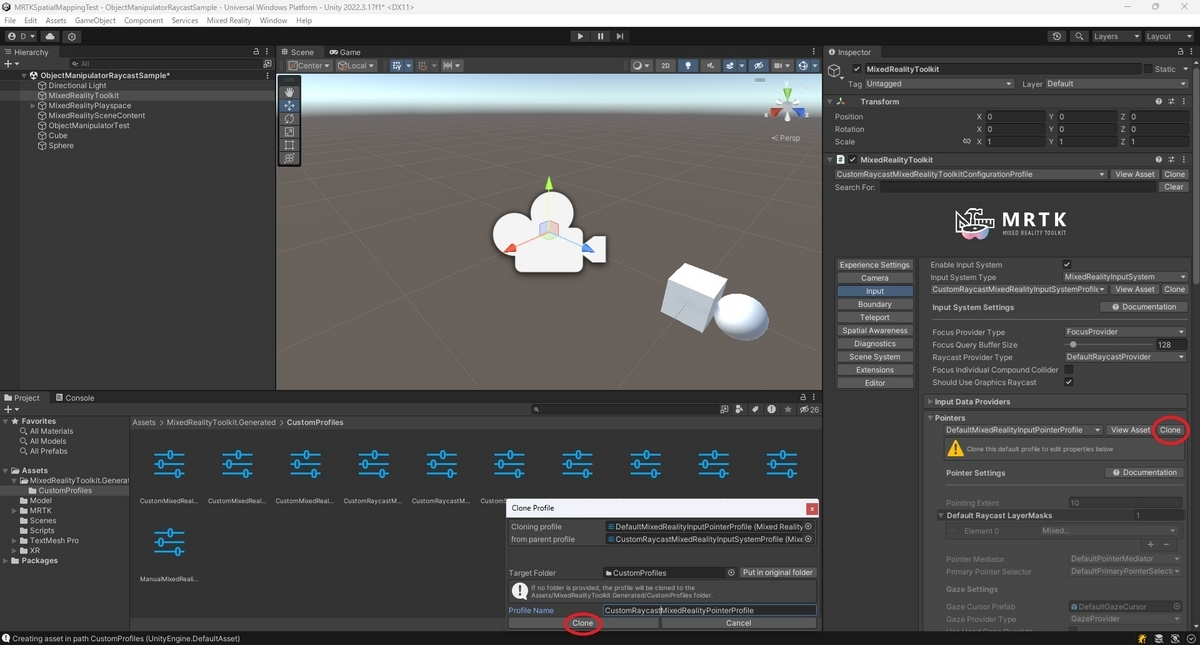Screen dimensions: 1200x645
Task: Toggle the Static checkbox
Action: pos(1148,69)
